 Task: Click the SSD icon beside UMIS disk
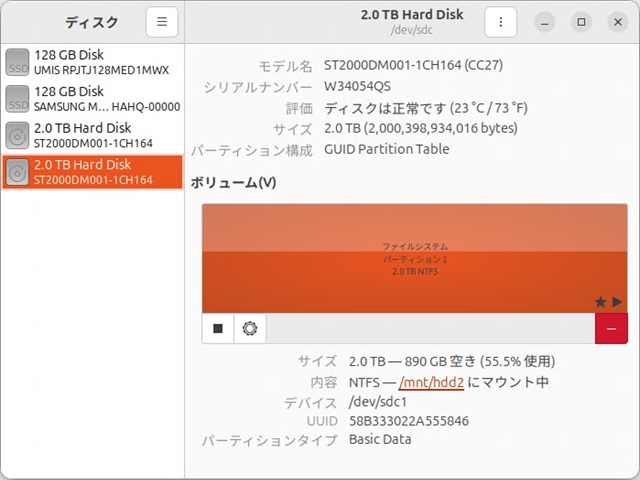[x=17, y=62]
